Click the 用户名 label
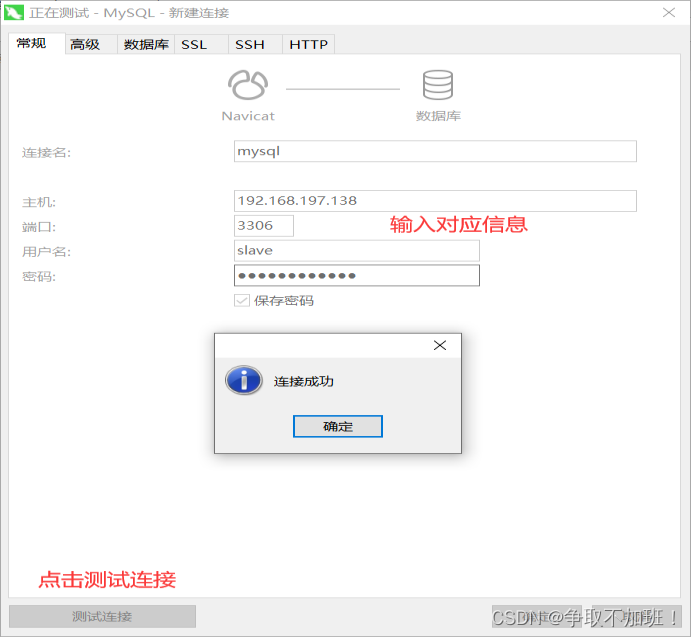 tap(46, 251)
